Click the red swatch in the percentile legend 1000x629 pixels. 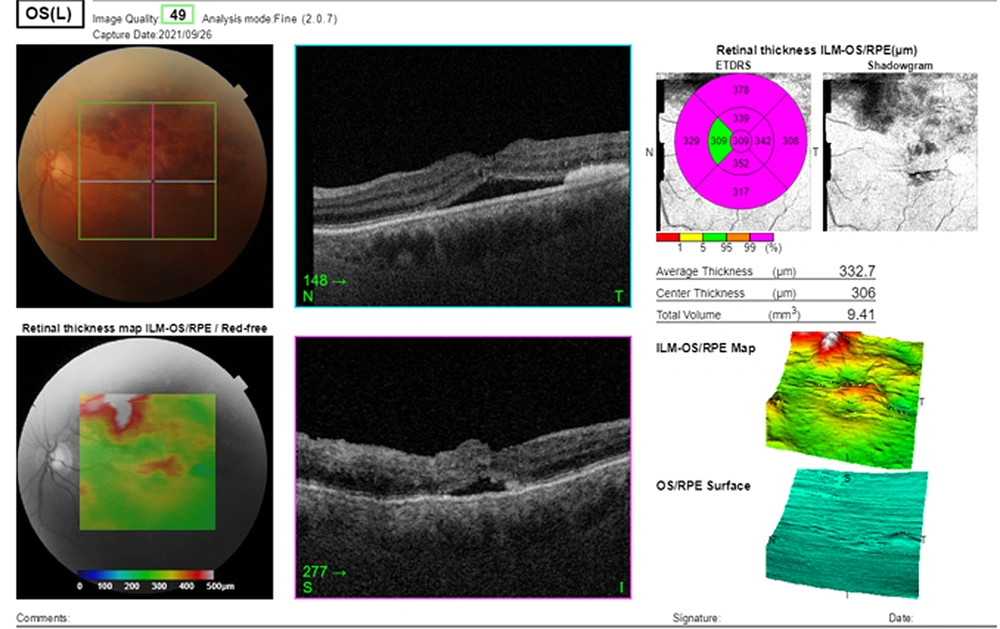(668, 237)
